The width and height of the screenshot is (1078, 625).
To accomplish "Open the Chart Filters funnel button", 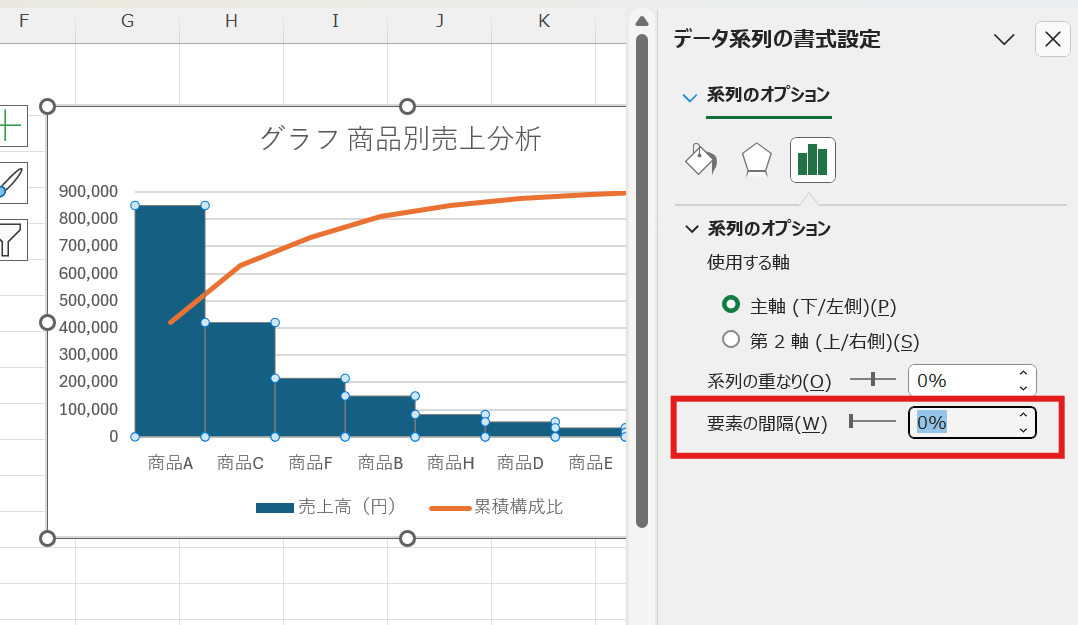I will tap(10, 240).
